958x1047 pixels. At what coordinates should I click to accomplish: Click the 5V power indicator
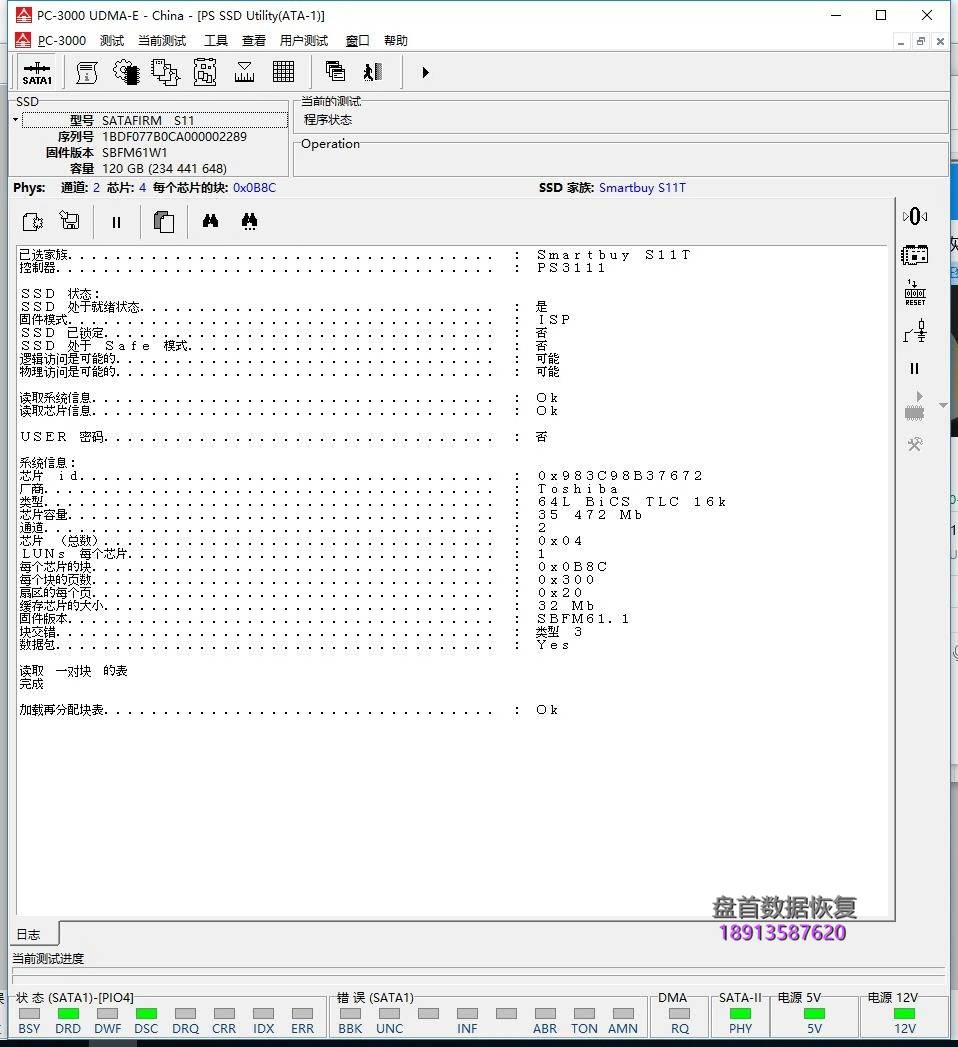814,1014
